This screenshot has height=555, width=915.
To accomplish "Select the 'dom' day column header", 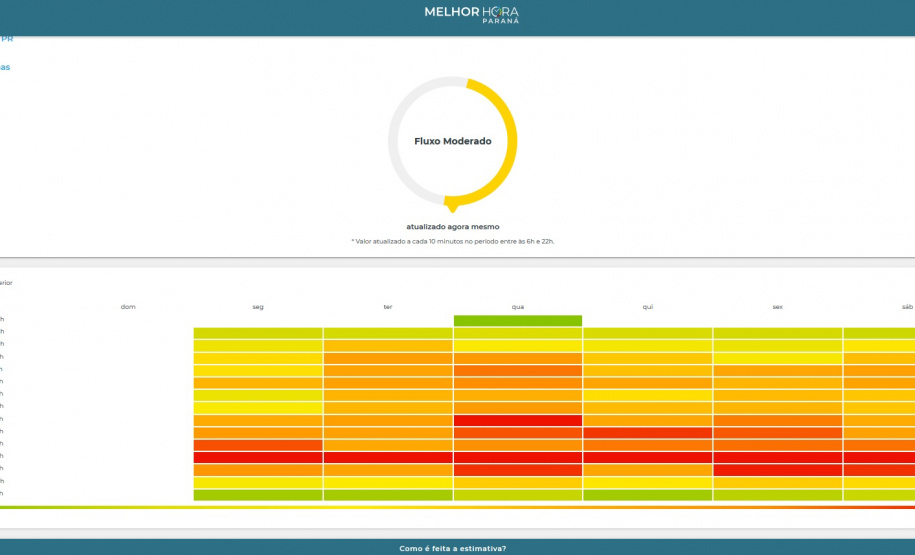I will [128, 307].
